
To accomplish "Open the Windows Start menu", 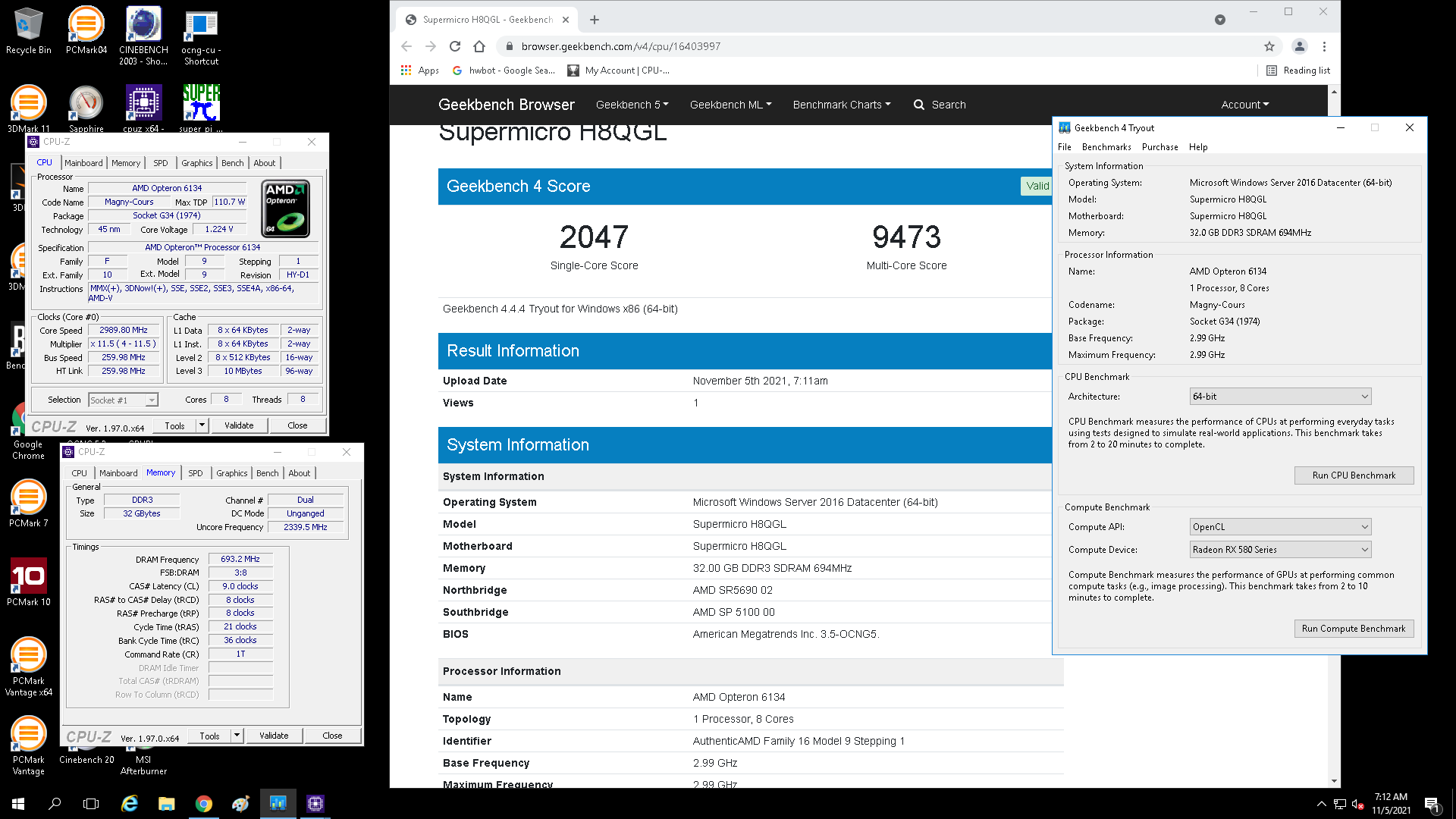I will click(x=18, y=803).
